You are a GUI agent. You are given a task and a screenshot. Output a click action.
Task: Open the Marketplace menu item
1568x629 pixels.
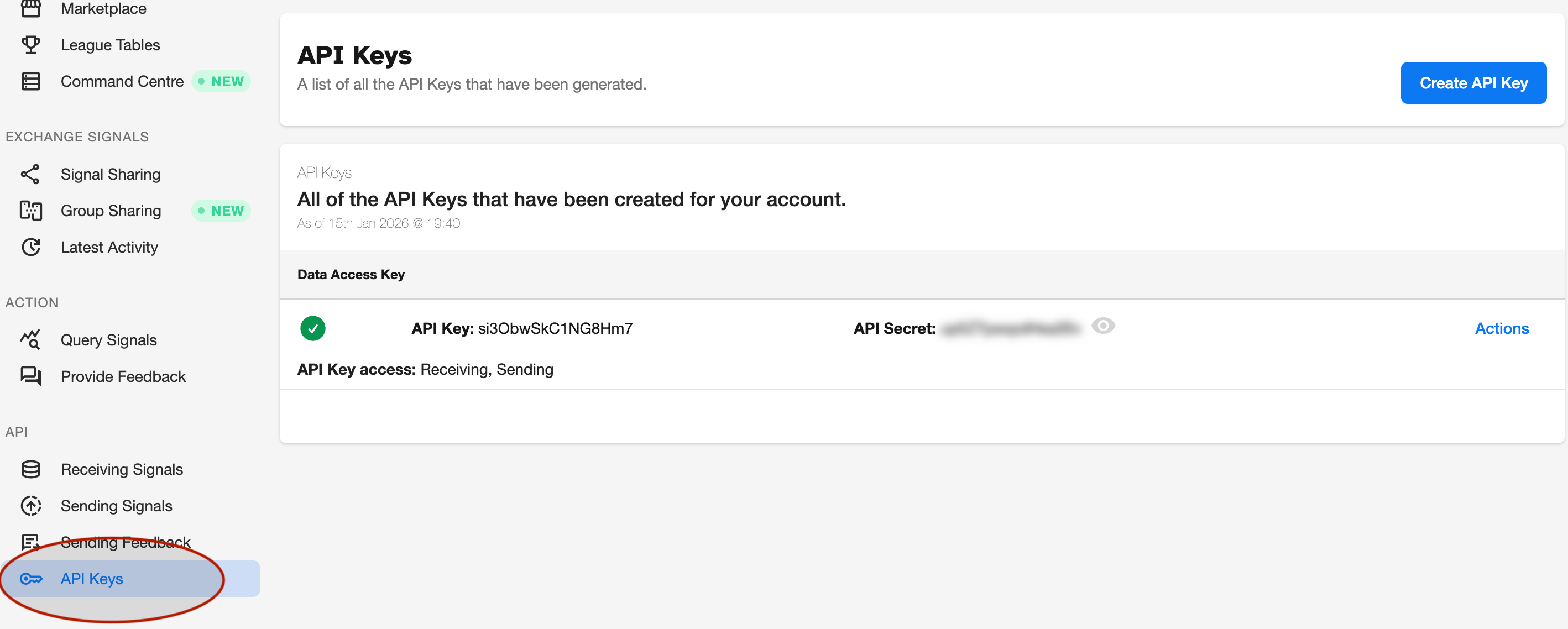pos(103,8)
